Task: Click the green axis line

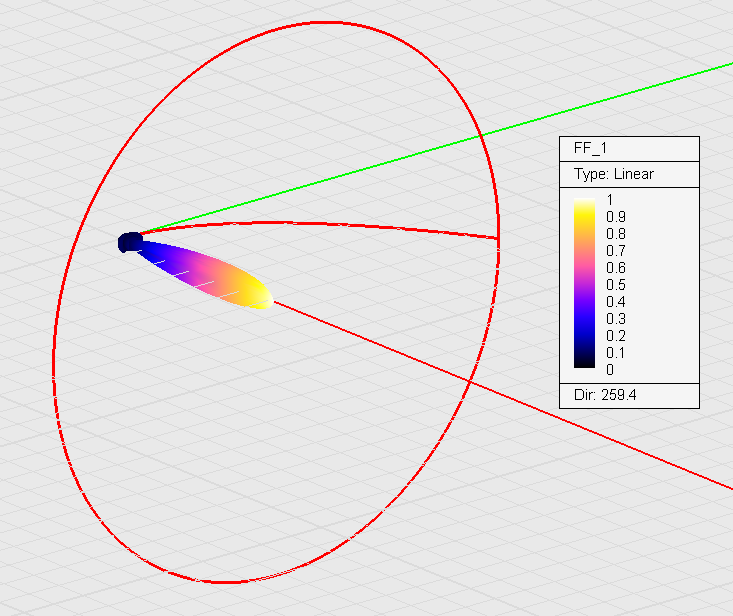Action: 435,149
